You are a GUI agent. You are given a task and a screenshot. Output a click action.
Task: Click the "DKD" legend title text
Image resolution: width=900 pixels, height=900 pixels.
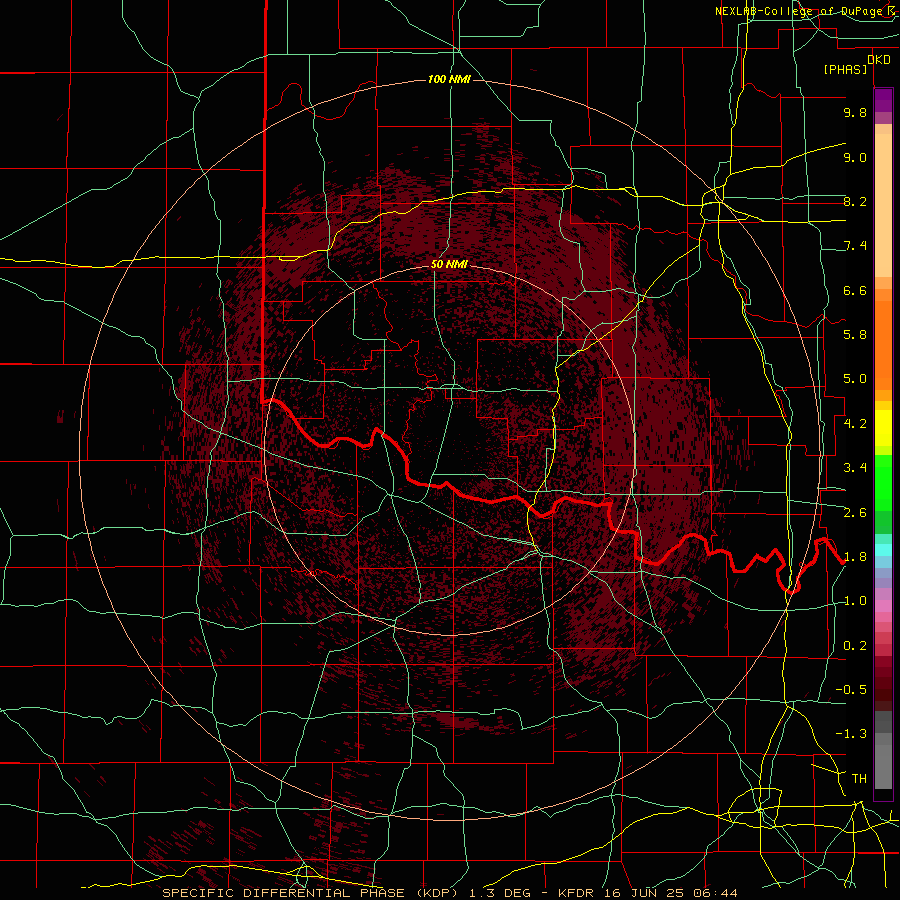coord(879,60)
